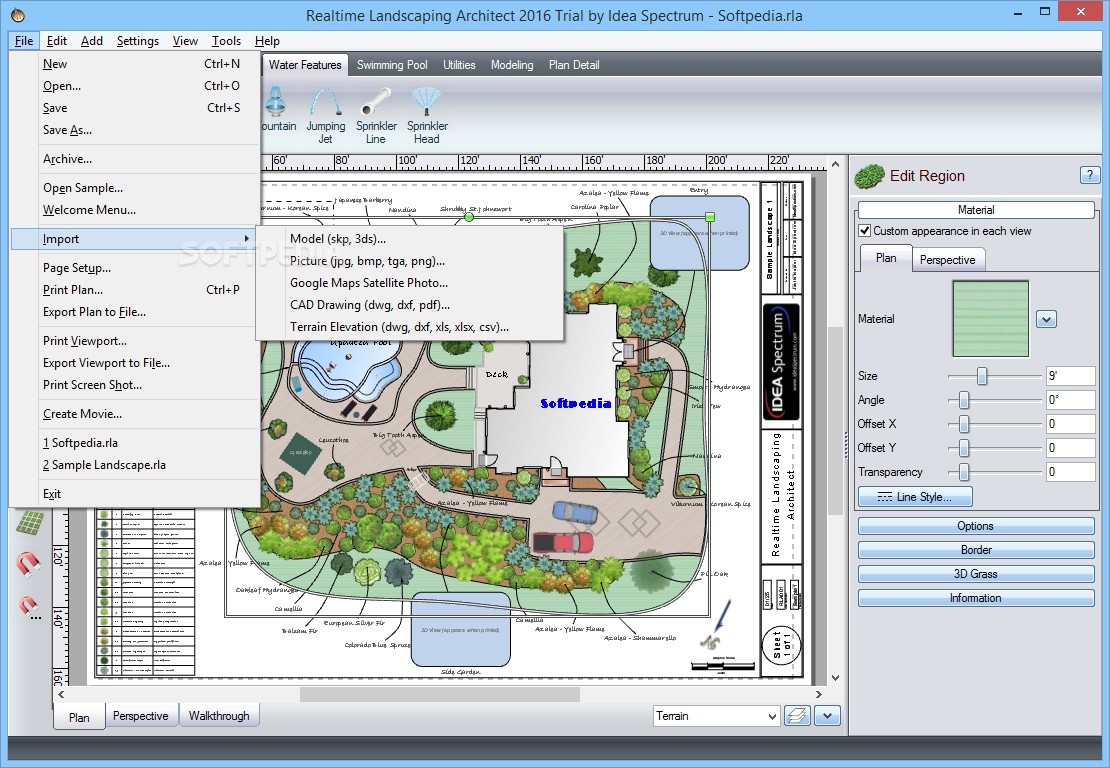Click the layers icon beside Terrain dropdown
The height and width of the screenshot is (768, 1110).
(797, 716)
